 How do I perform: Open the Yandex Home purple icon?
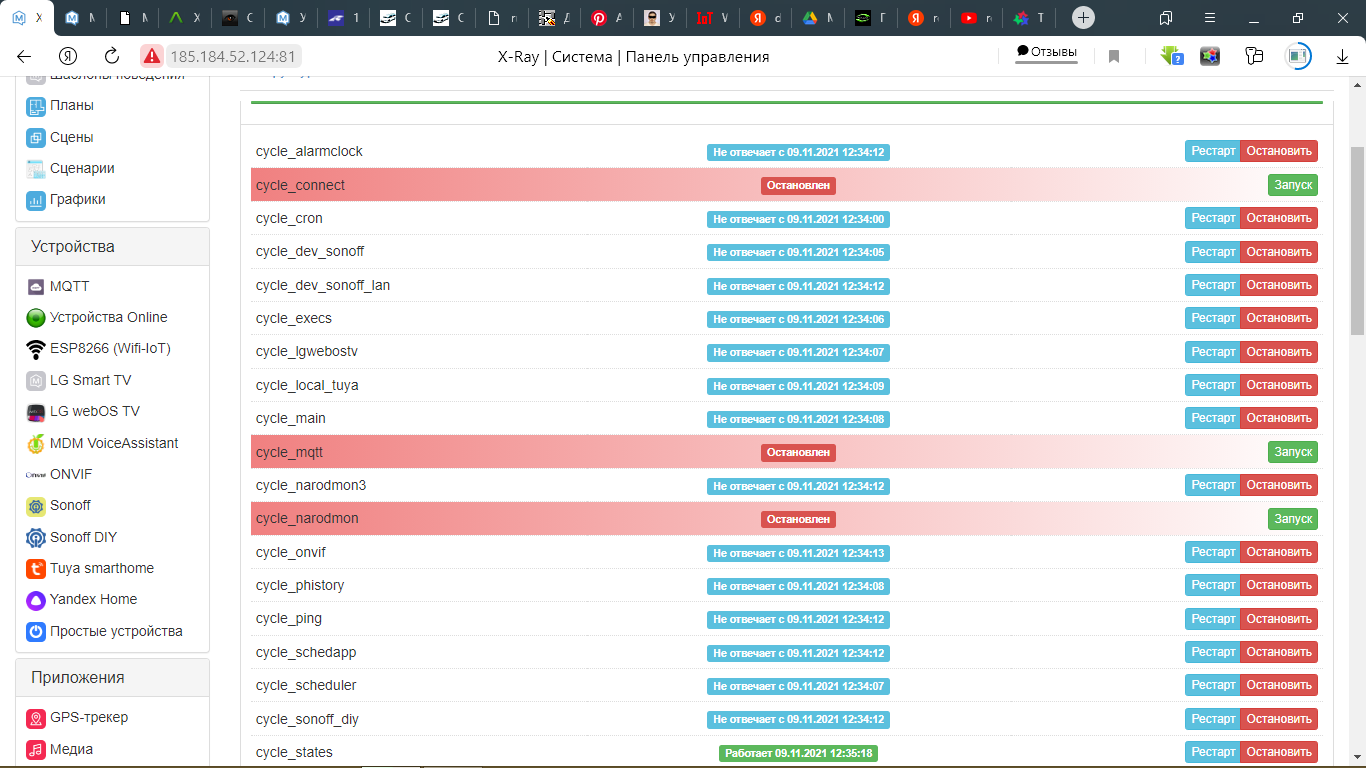35,600
